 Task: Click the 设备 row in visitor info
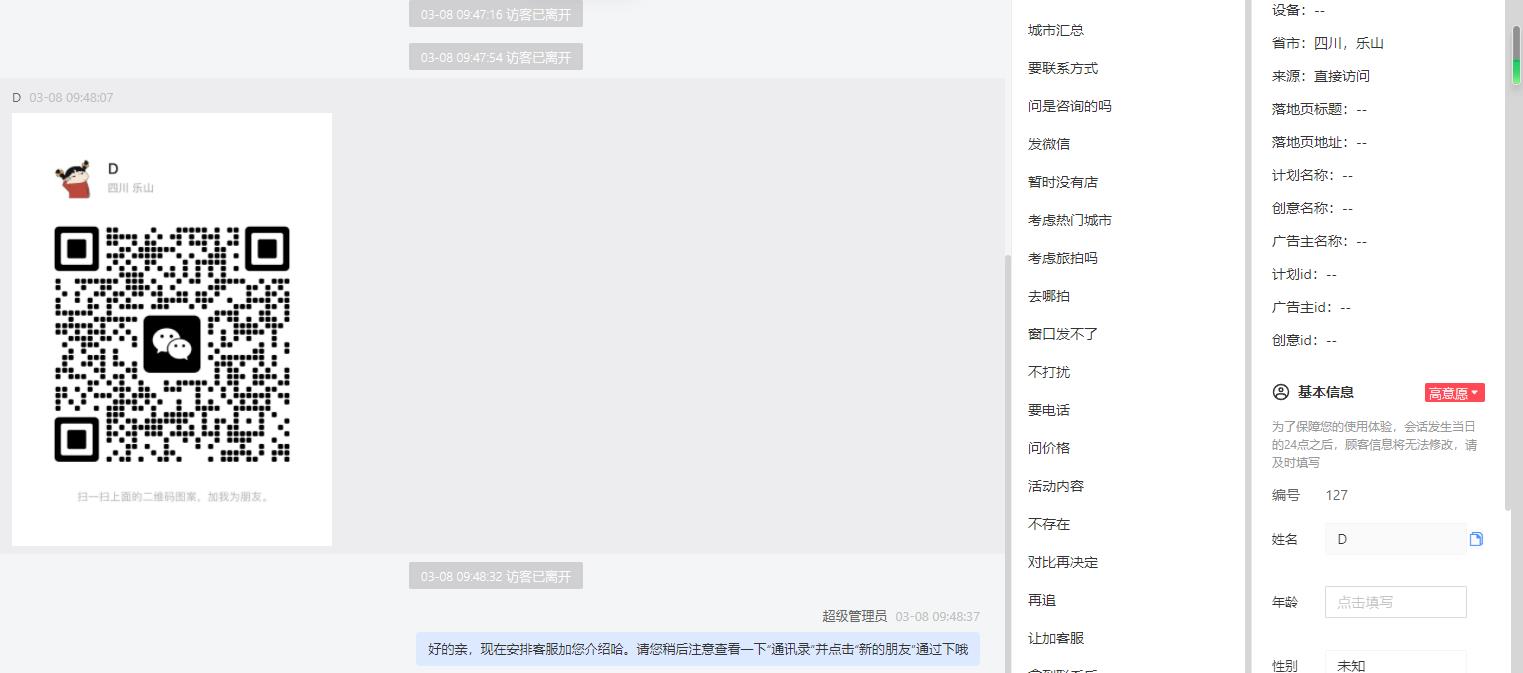click(x=1298, y=10)
